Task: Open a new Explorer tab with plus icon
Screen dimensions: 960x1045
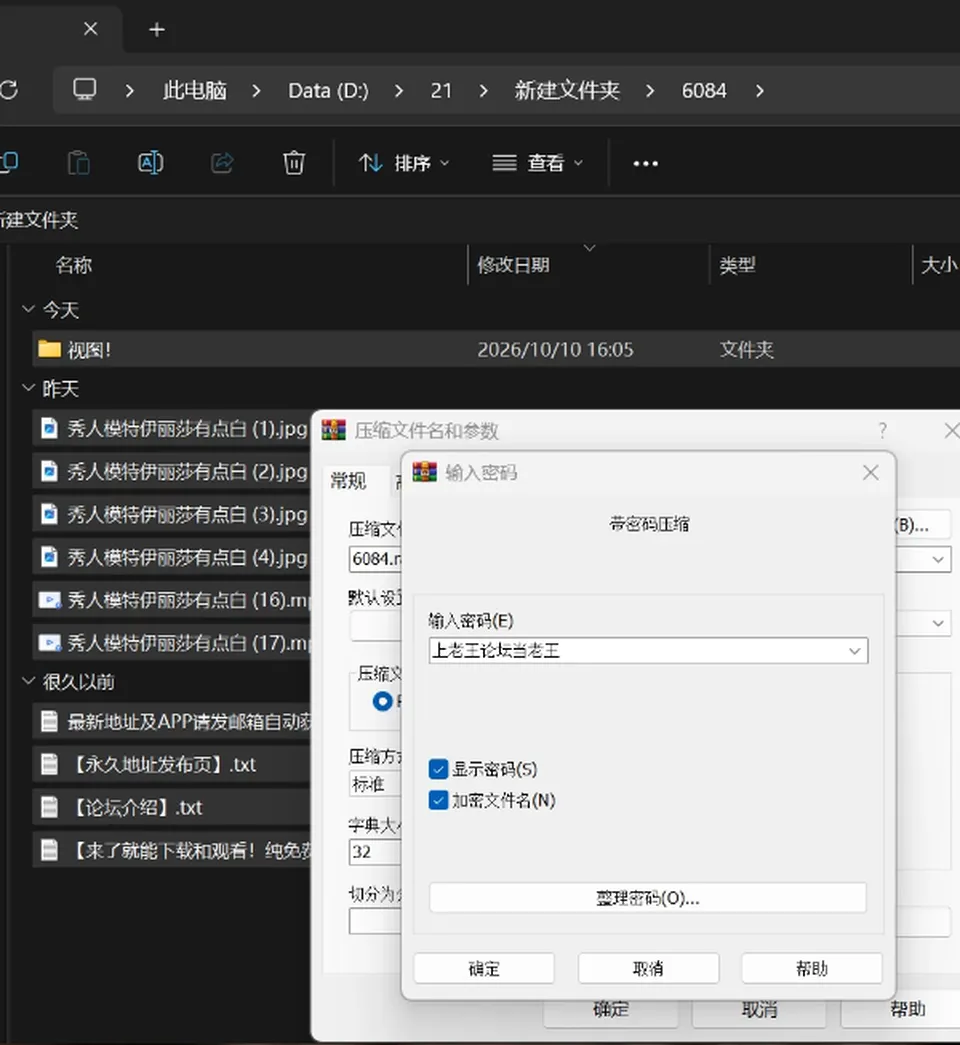Action: (157, 30)
